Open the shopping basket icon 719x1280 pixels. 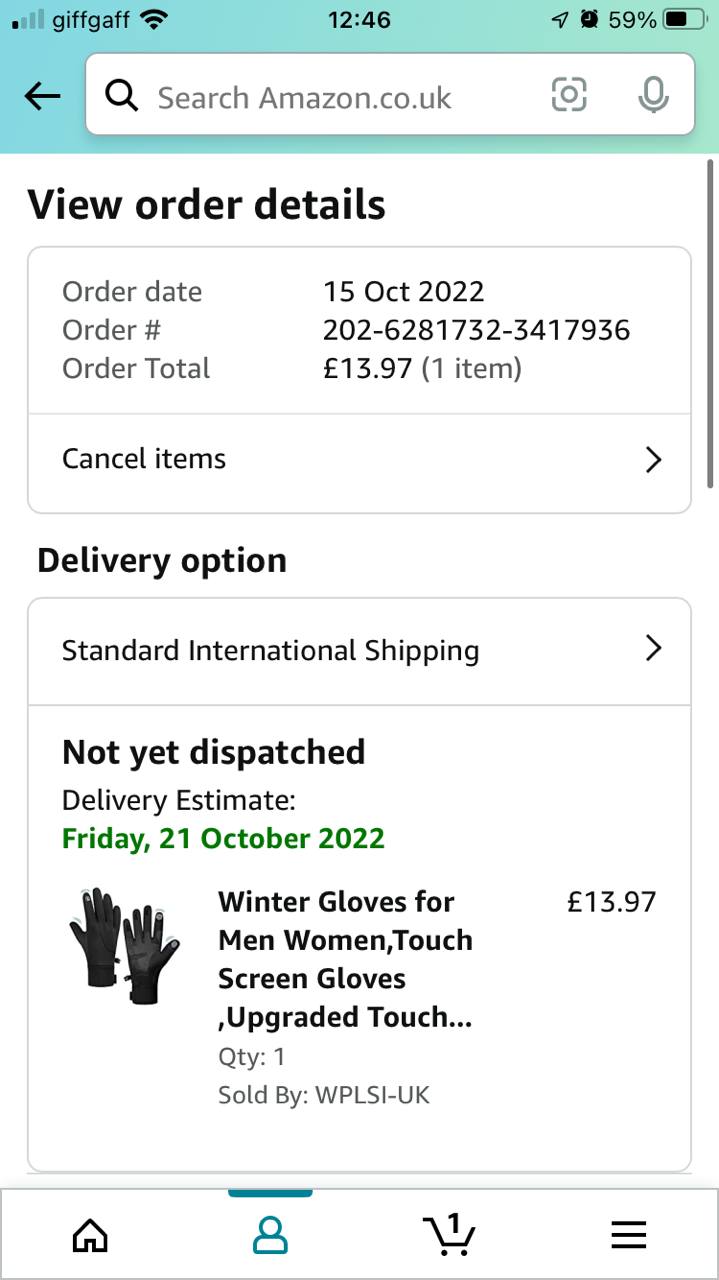coord(448,1234)
